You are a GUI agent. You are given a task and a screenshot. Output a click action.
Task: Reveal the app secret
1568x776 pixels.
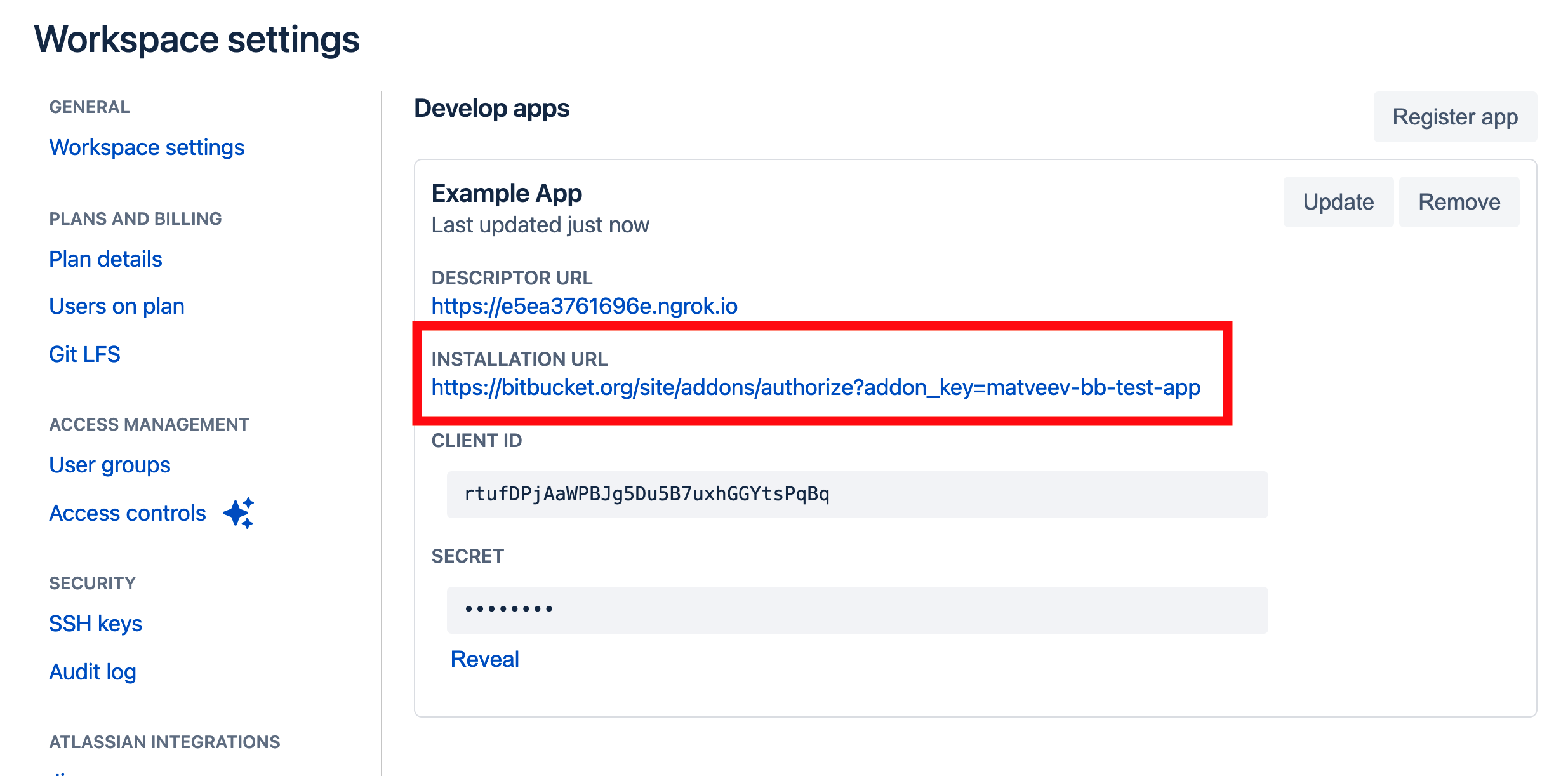(x=484, y=659)
